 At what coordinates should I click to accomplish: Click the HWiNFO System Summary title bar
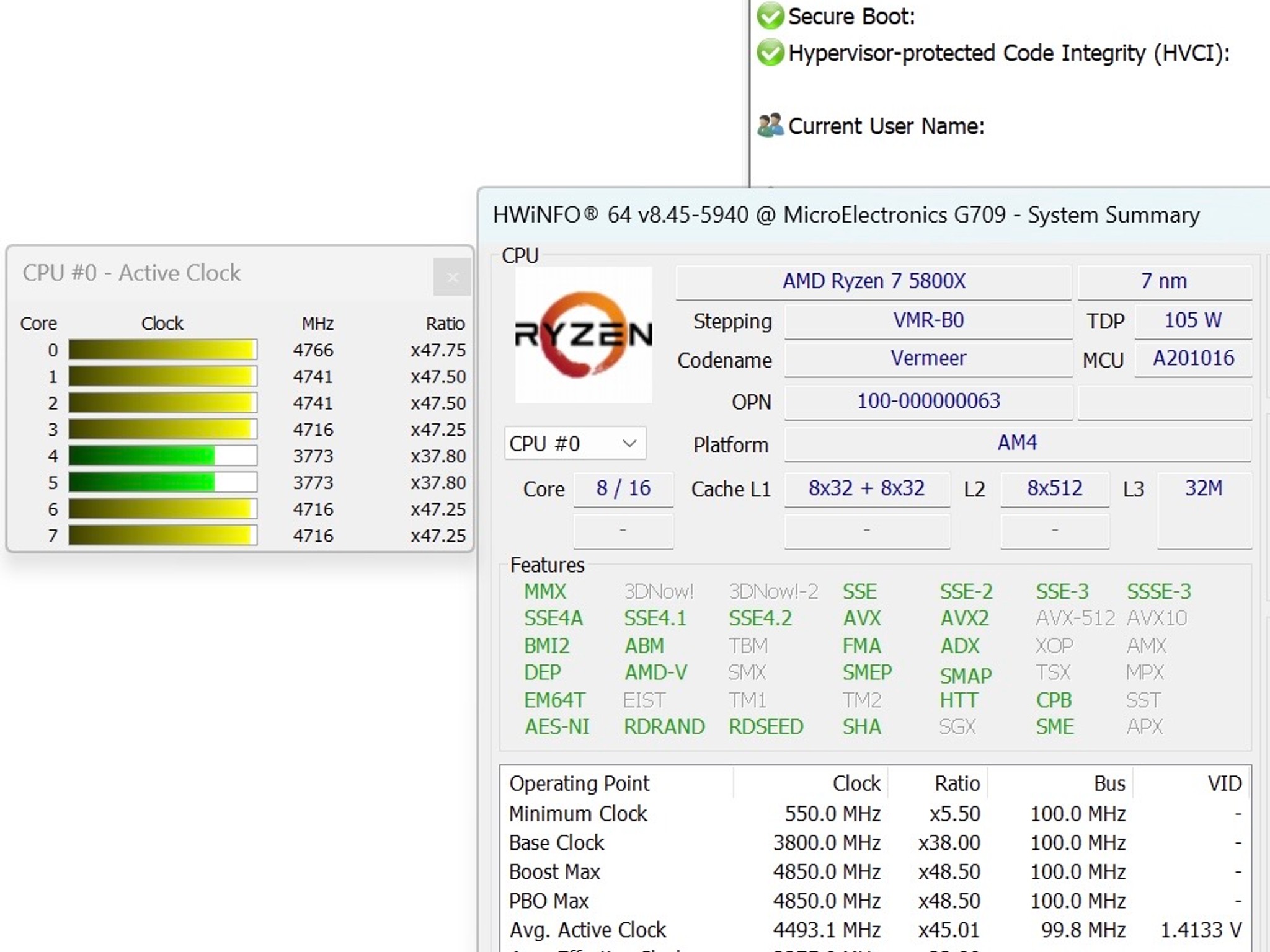874,215
